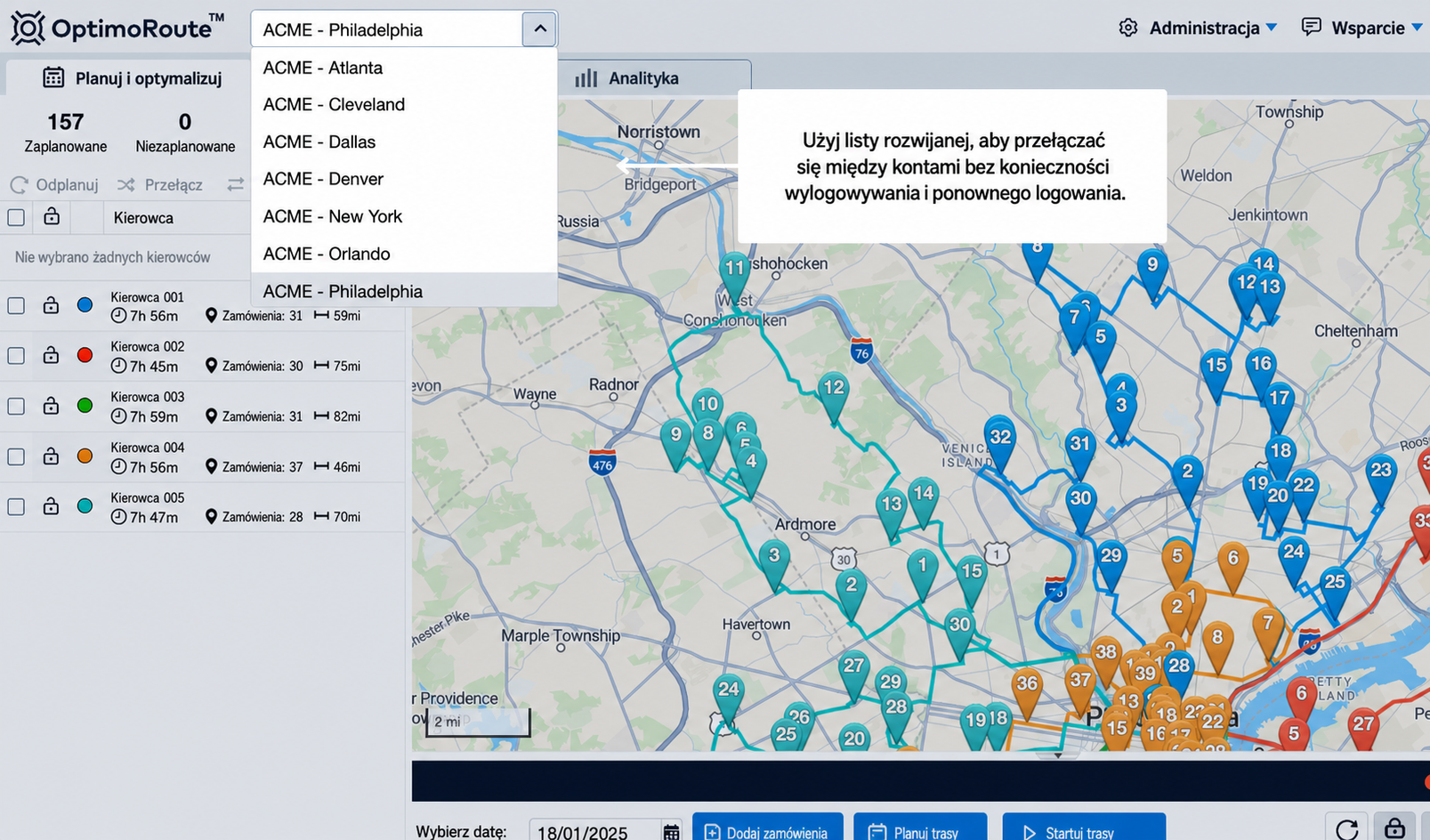Click the 0 Niezaplanowane counter
The width and height of the screenshot is (1430, 840).
pos(185,132)
